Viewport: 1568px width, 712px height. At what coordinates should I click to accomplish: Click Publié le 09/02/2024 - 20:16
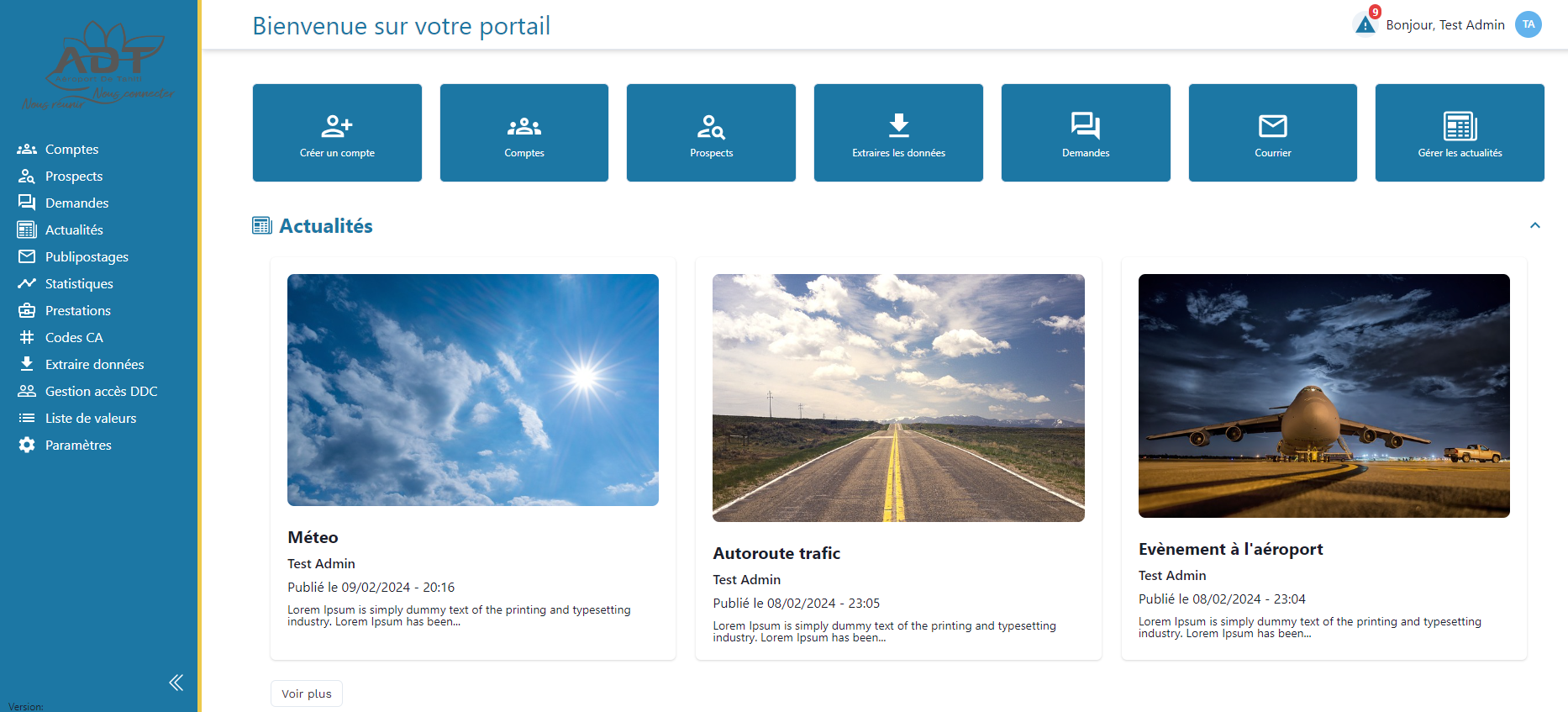tap(371, 588)
